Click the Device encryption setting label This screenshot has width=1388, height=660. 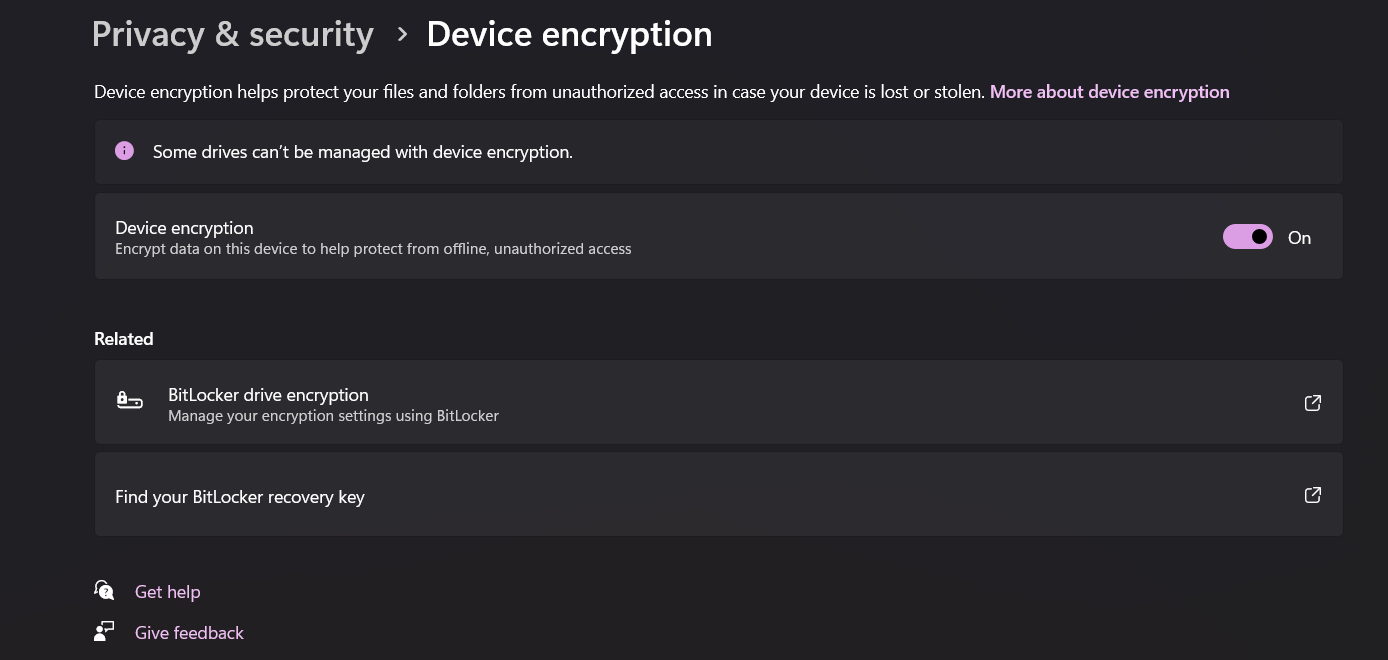(x=184, y=228)
